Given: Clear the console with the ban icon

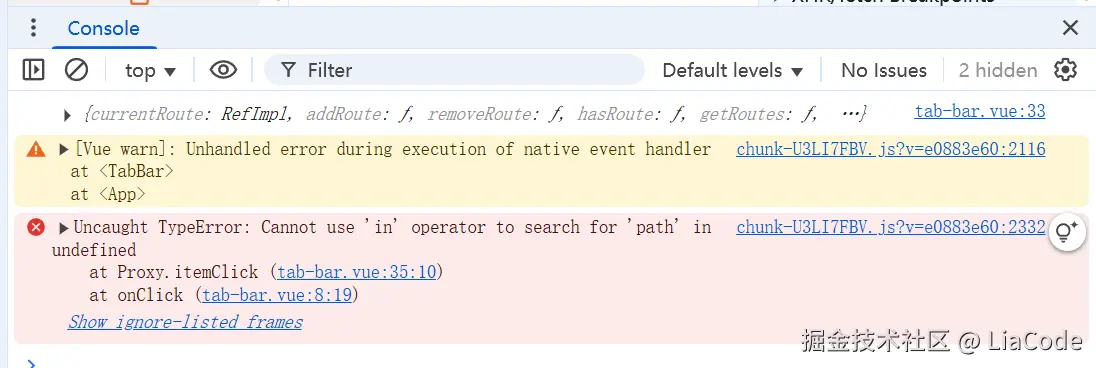Looking at the screenshot, I should (x=76, y=70).
